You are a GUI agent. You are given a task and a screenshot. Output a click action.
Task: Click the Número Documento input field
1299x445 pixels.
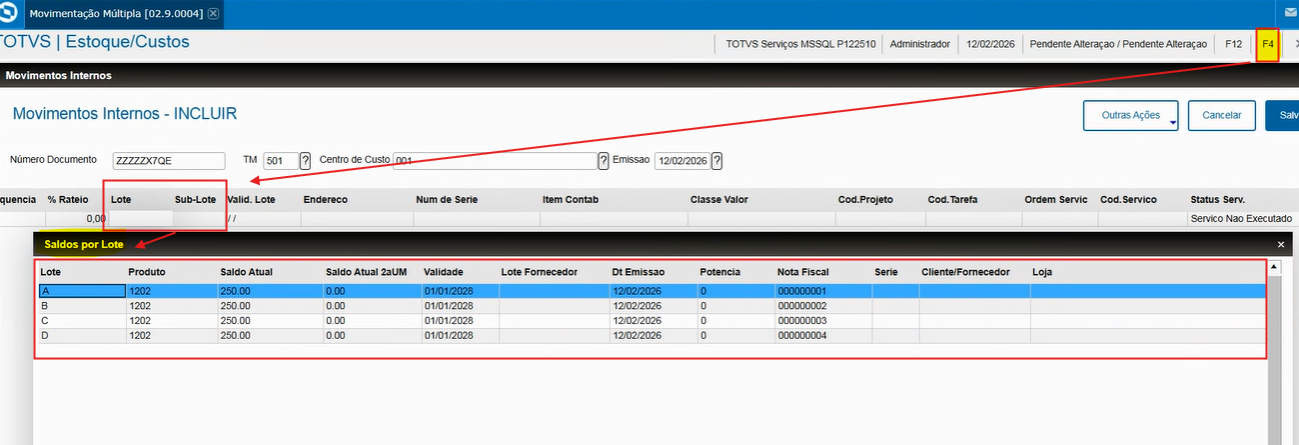tap(169, 161)
